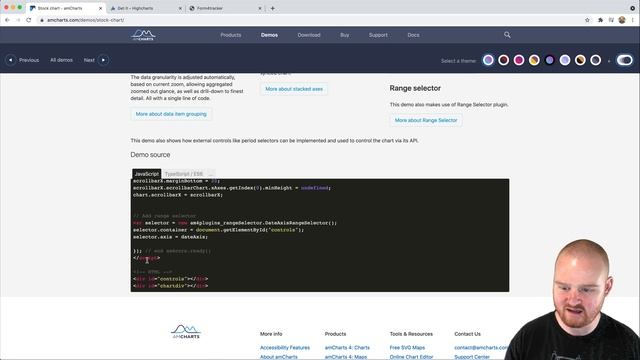The image size is (640, 360).
Task: Open the Demos menu
Action: tap(269, 35)
